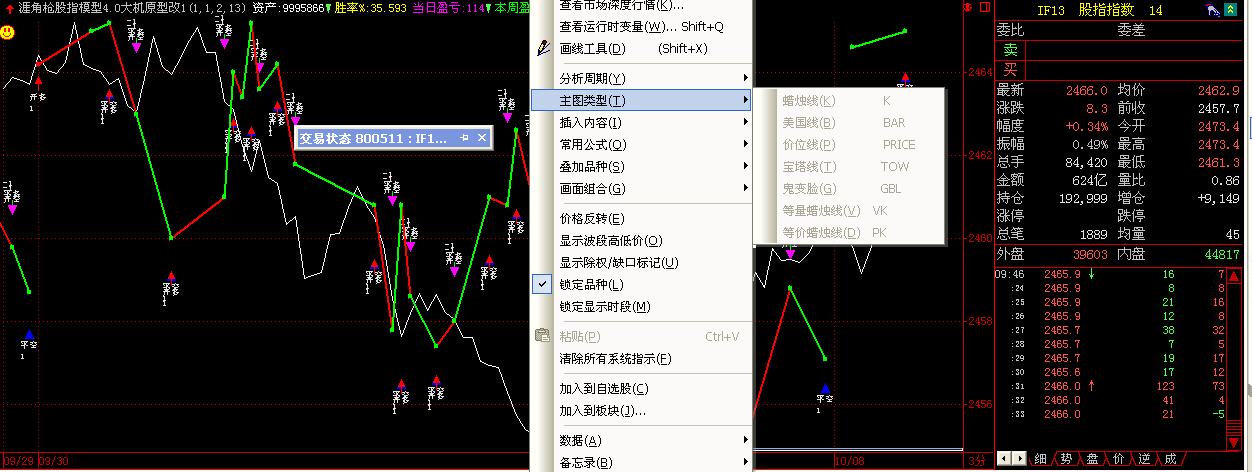Toggle 显示波段高低价(O) option
This screenshot has width=1252, height=472.
(x=642, y=241)
